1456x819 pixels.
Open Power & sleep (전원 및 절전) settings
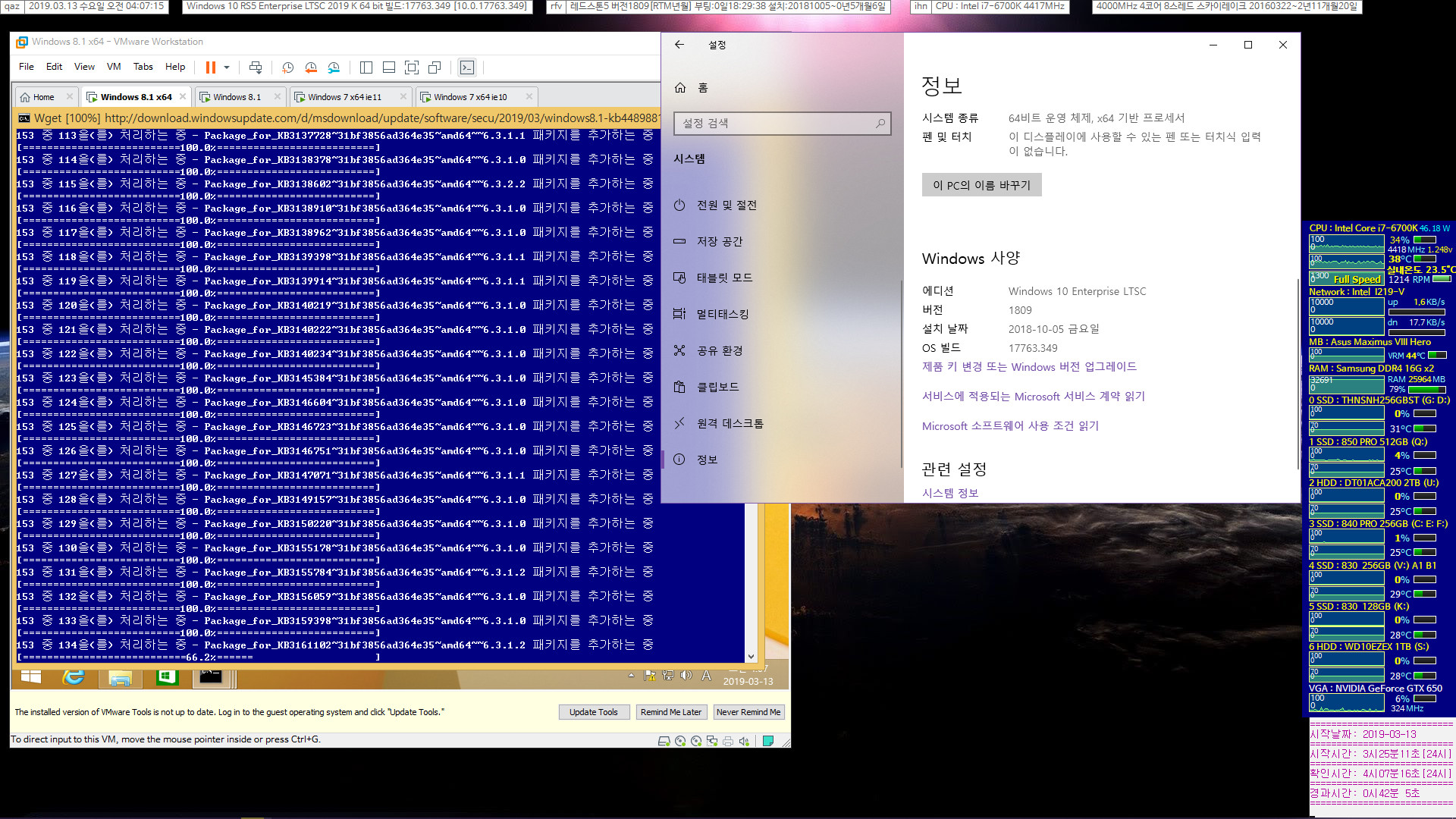click(782, 205)
